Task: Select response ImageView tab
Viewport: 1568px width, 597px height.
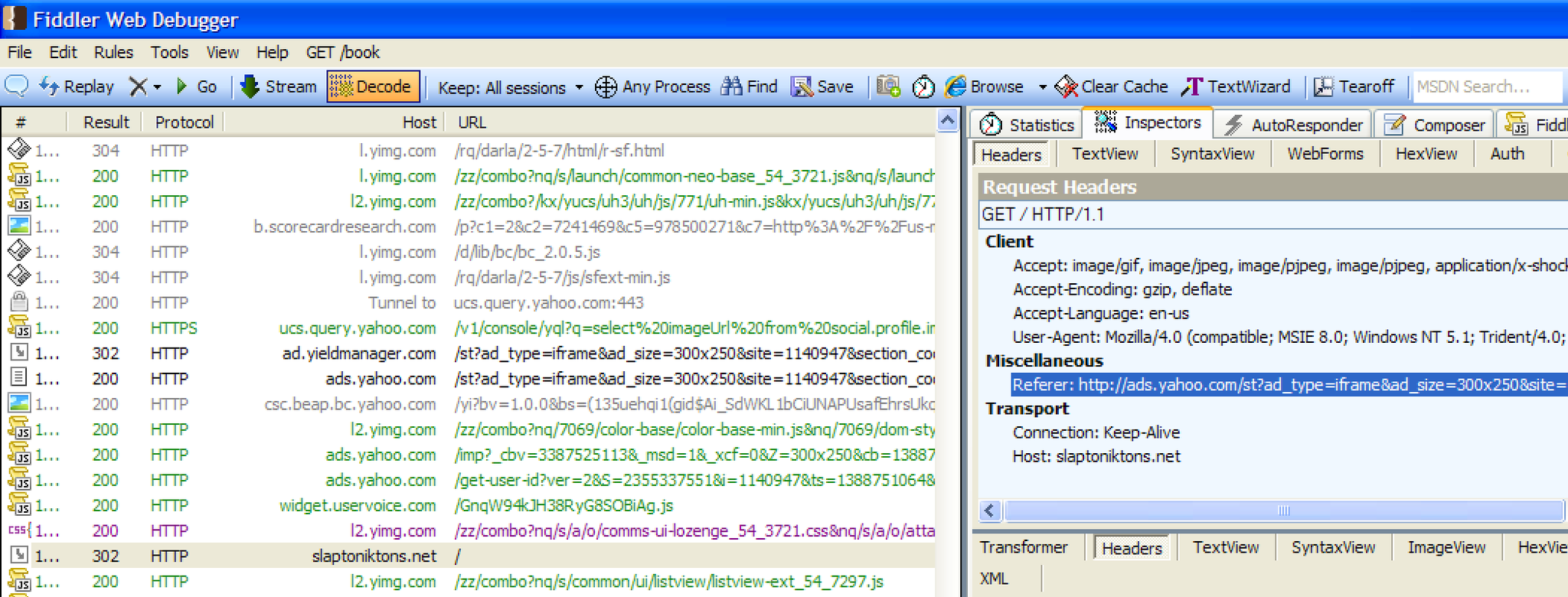Action: pyautogui.click(x=1446, y=547)
